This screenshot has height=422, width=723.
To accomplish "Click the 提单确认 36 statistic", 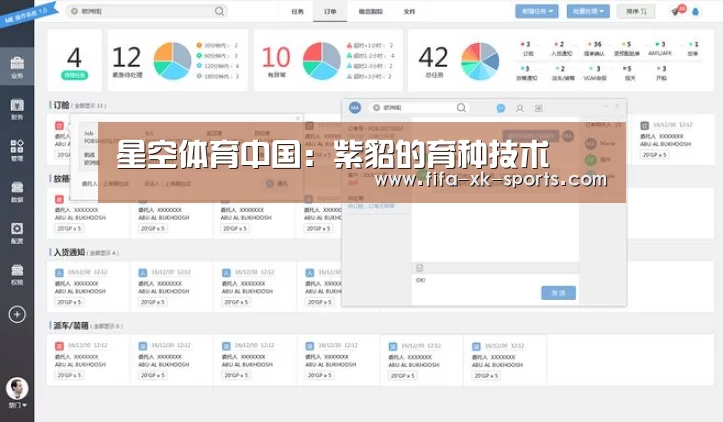I will (594, 48).
